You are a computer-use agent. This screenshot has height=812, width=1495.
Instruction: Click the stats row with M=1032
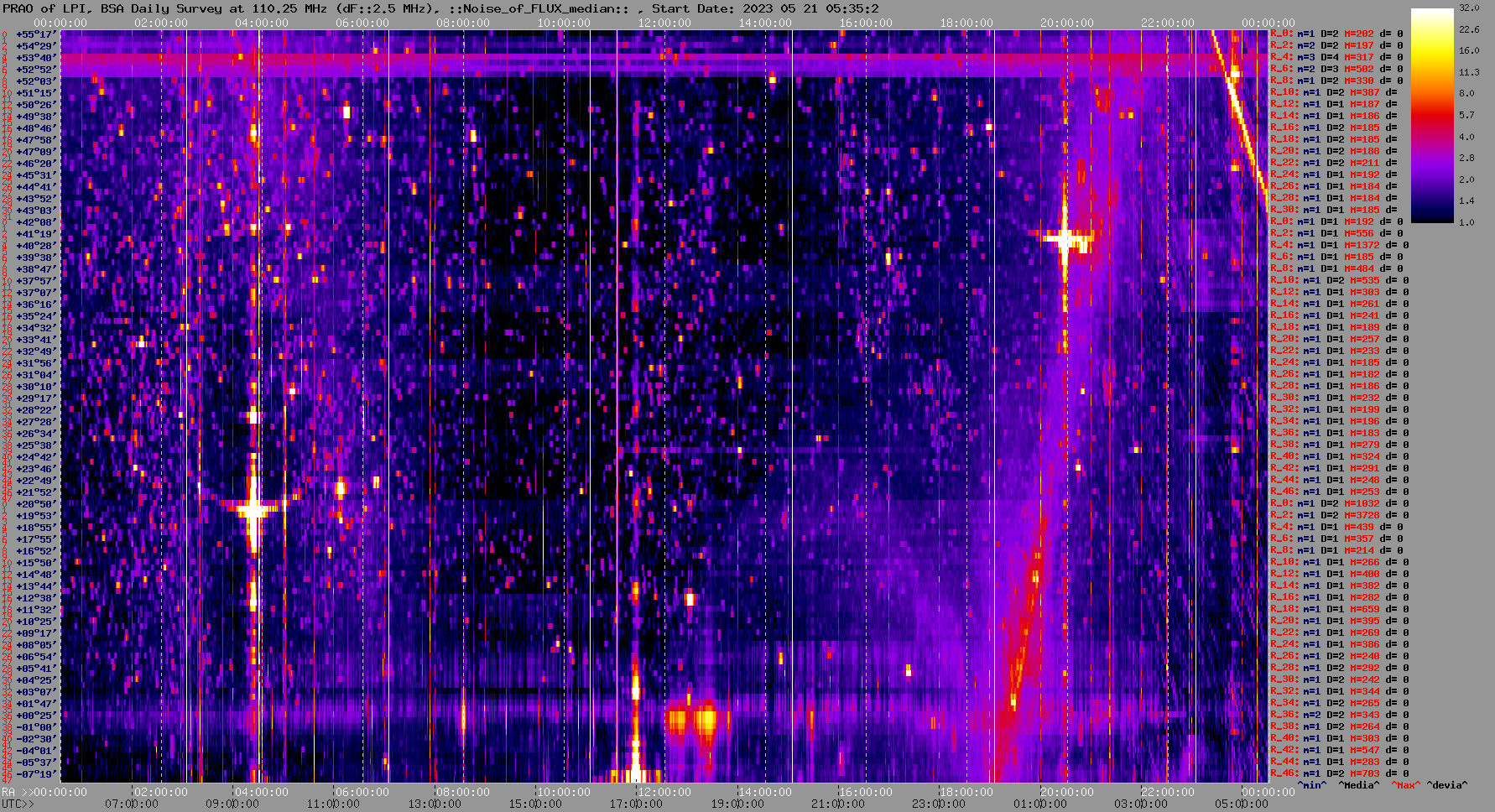coord(1339,503)
